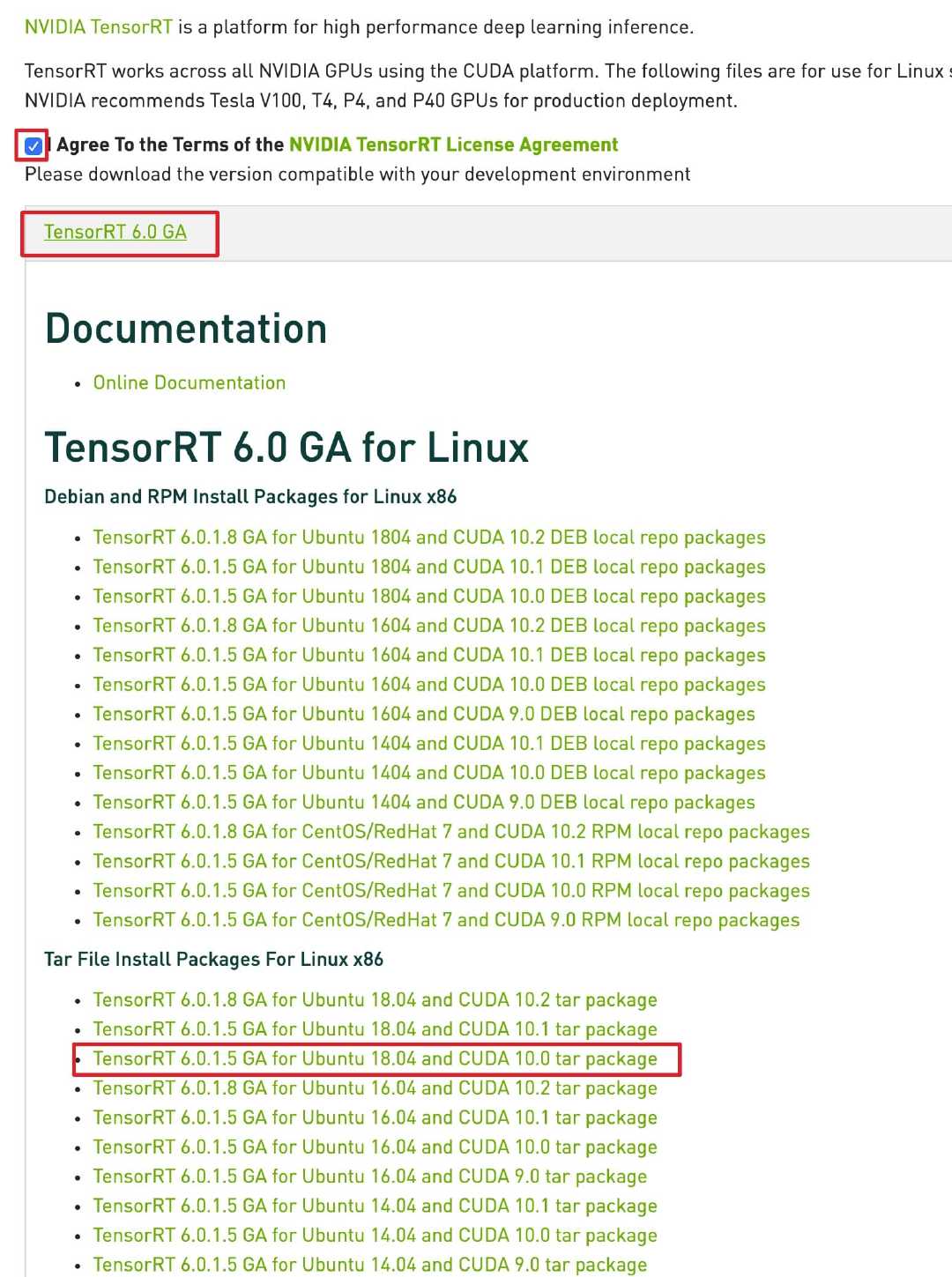
Task: Download TensorRT 6.0.1.5 Ubuntu 14.04 CUDA 10.1 tar
Action: pyautogui.click(x=376, y=1206)
